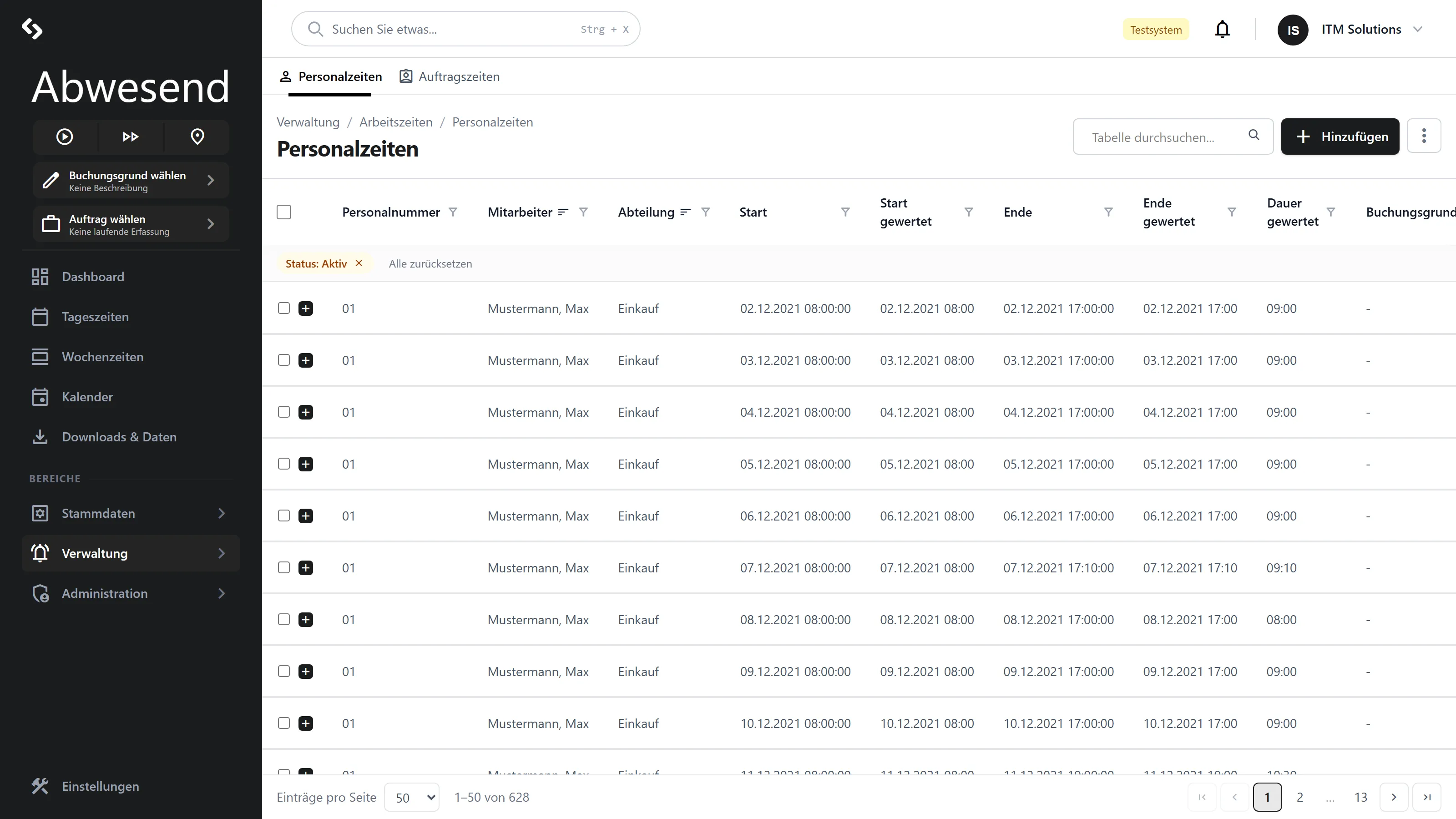The width and height of the screenshot is (1456, 819).
Task: Expand row details for 02.12.2021 entry
Action: click(x=306, y=308)
